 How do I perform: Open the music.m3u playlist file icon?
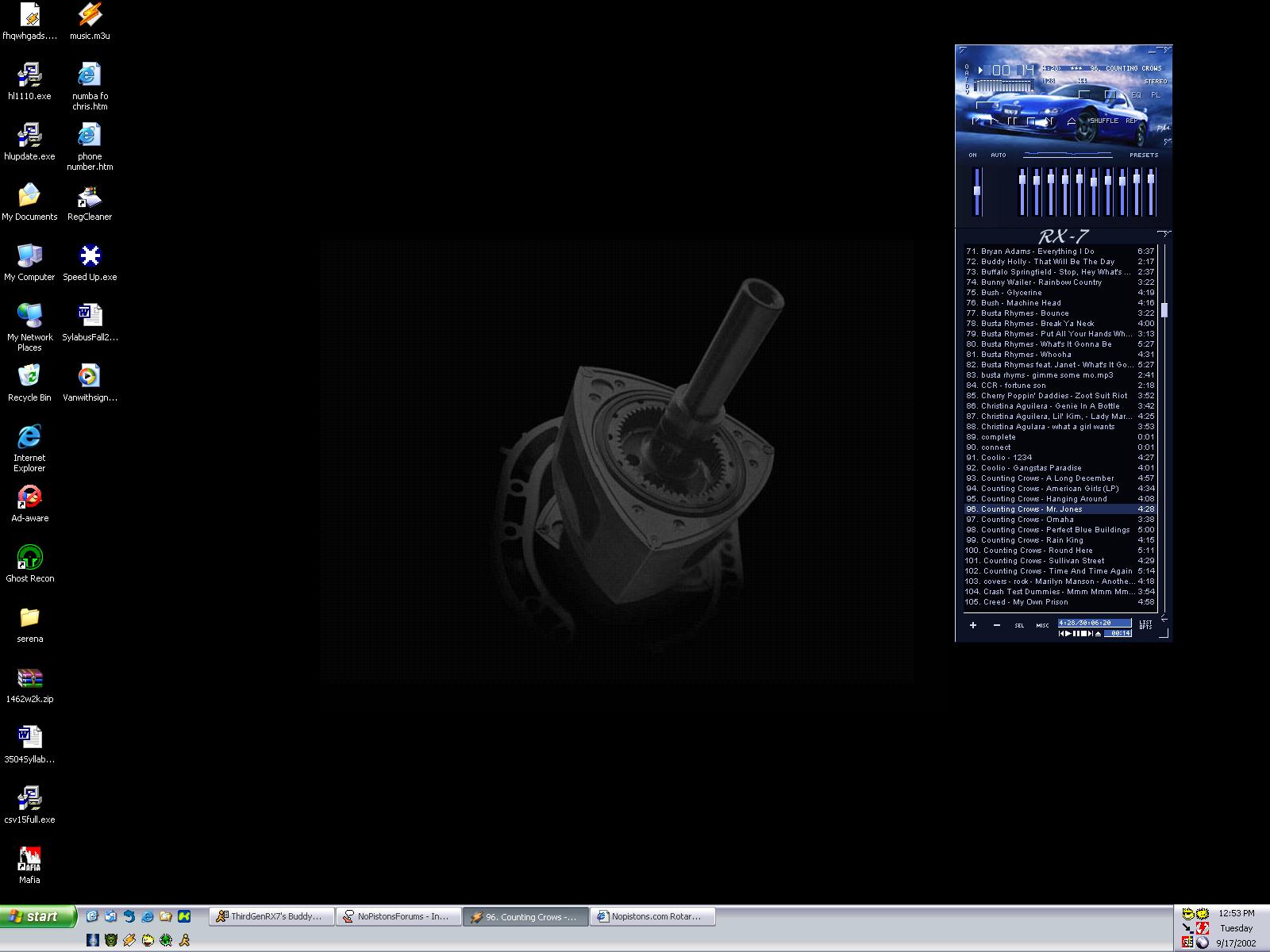tap(90, 15)
